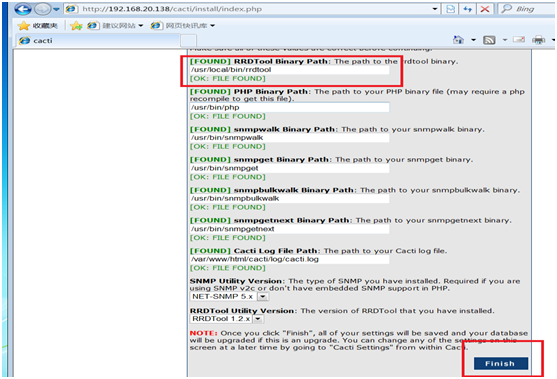Edit the snmpget Binary Path field
Screen dimensions: 557x379
[x=290, y=168]
